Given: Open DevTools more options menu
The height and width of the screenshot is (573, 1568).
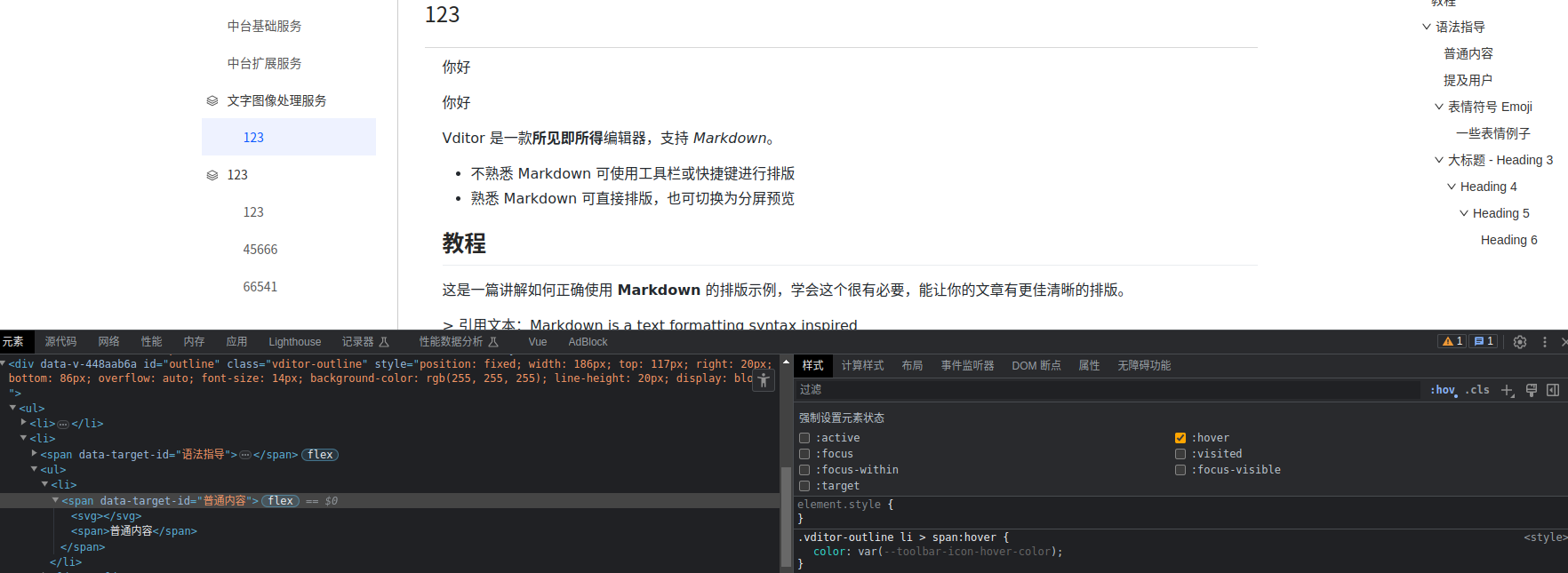Looking at the screenshot, I should tap(1545, 342).
